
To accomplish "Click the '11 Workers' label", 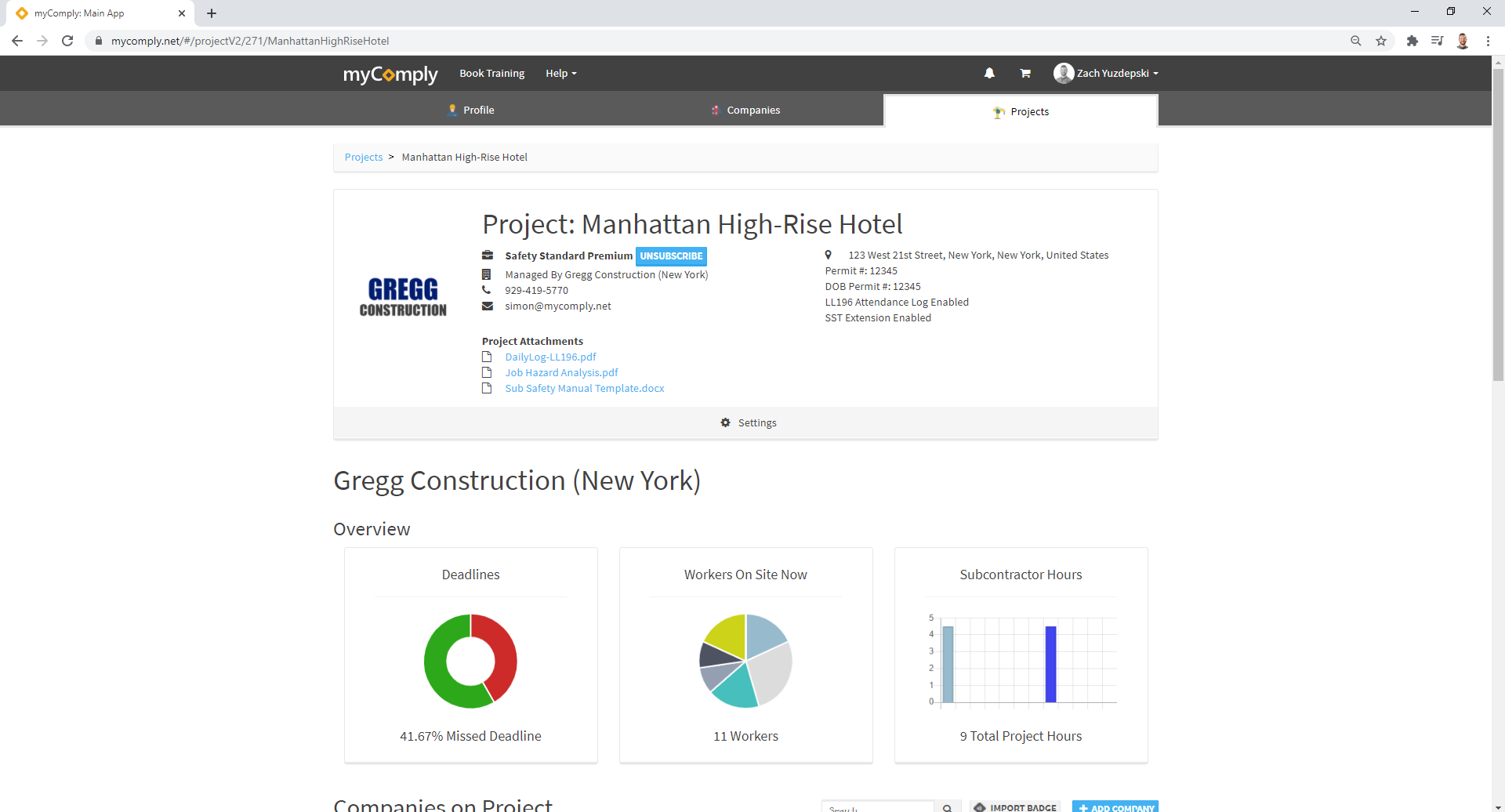I will click(745, 736).
